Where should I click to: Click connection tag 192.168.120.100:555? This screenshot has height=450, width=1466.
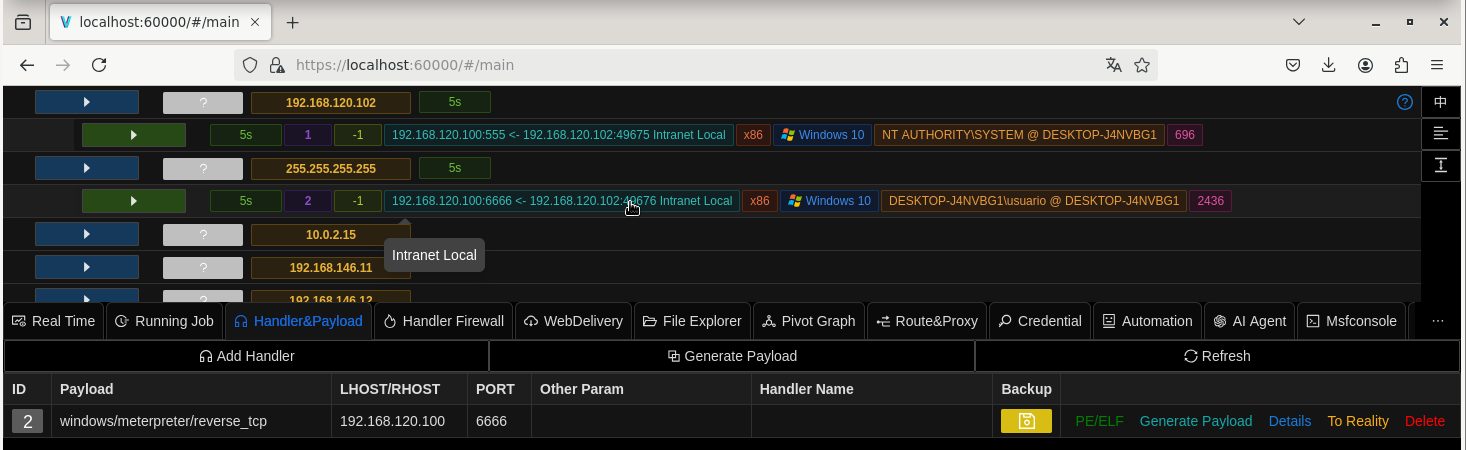(x=559, y=134)
